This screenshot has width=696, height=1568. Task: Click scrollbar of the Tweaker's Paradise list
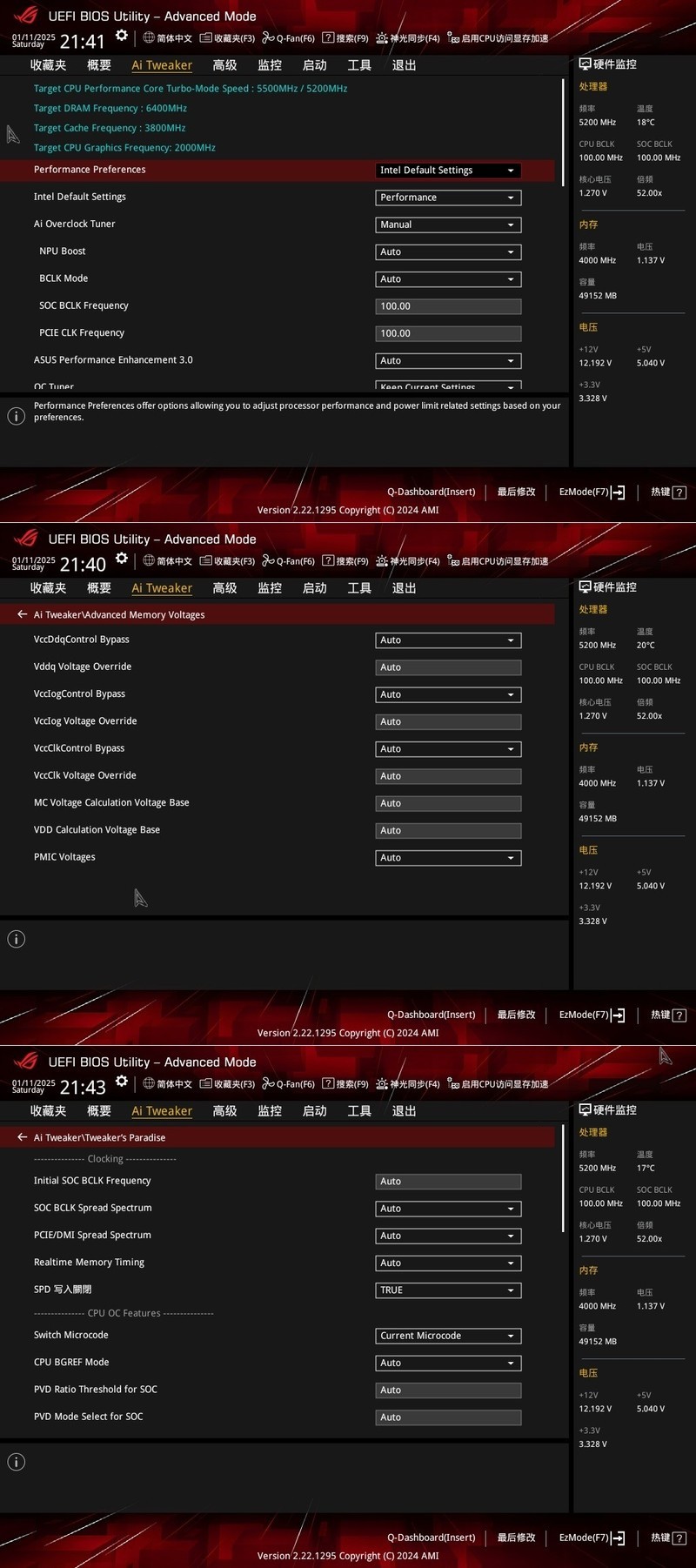tap(563, 1178)
